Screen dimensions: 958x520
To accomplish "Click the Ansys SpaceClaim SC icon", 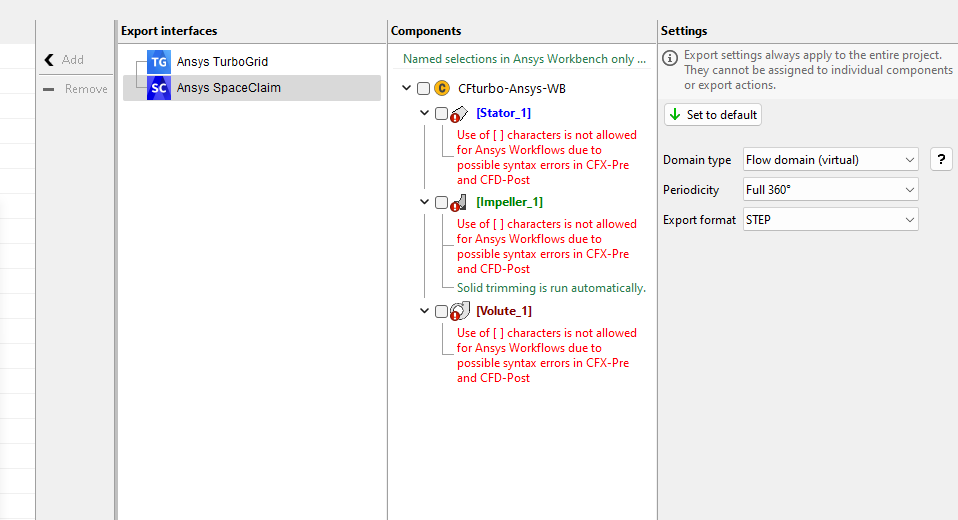I will [159, 88].
